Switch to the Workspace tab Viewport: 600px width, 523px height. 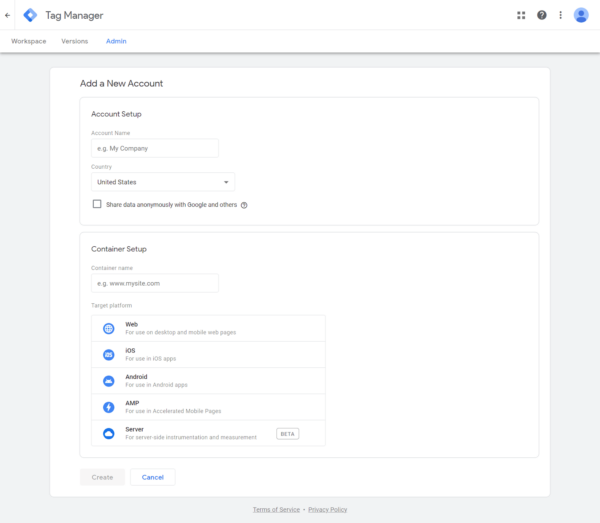click(29, 41)
